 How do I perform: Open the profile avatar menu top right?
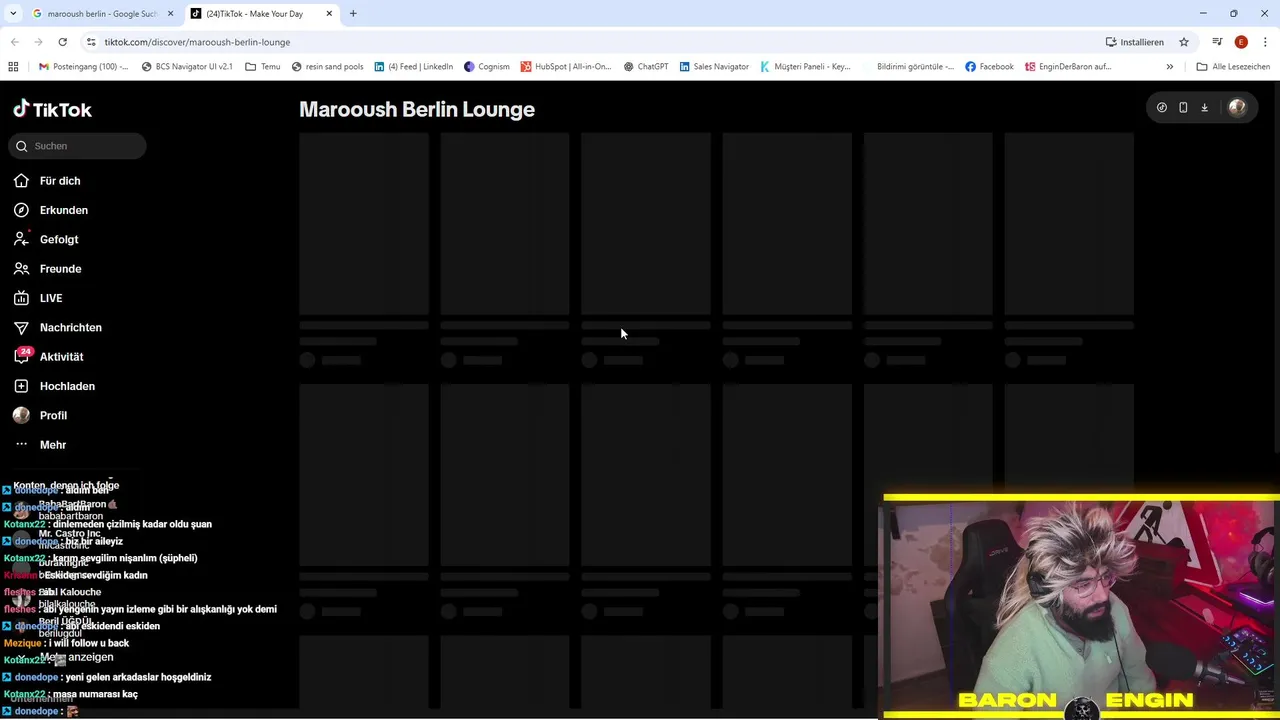tap(1237, 108)
